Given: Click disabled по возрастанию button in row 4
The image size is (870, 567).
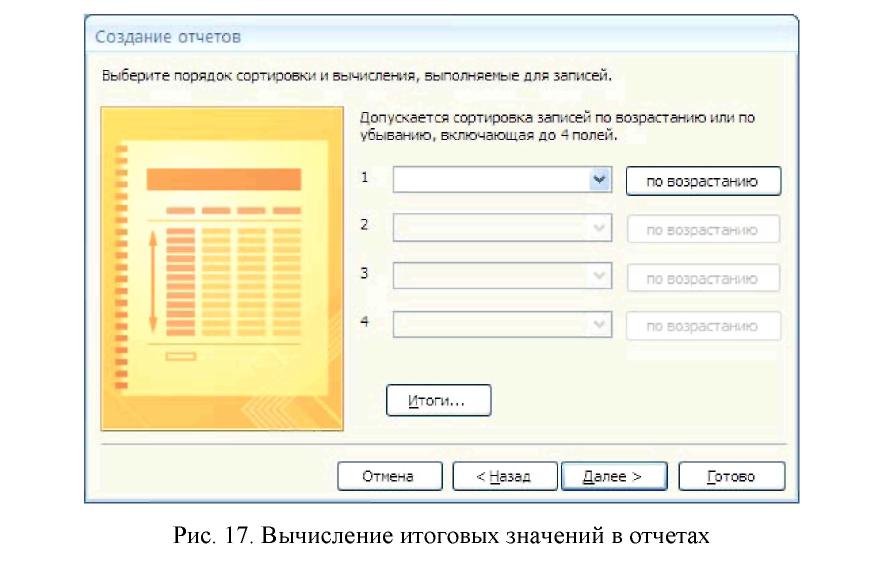Looking at the screenshot, I should pos(703,326).
